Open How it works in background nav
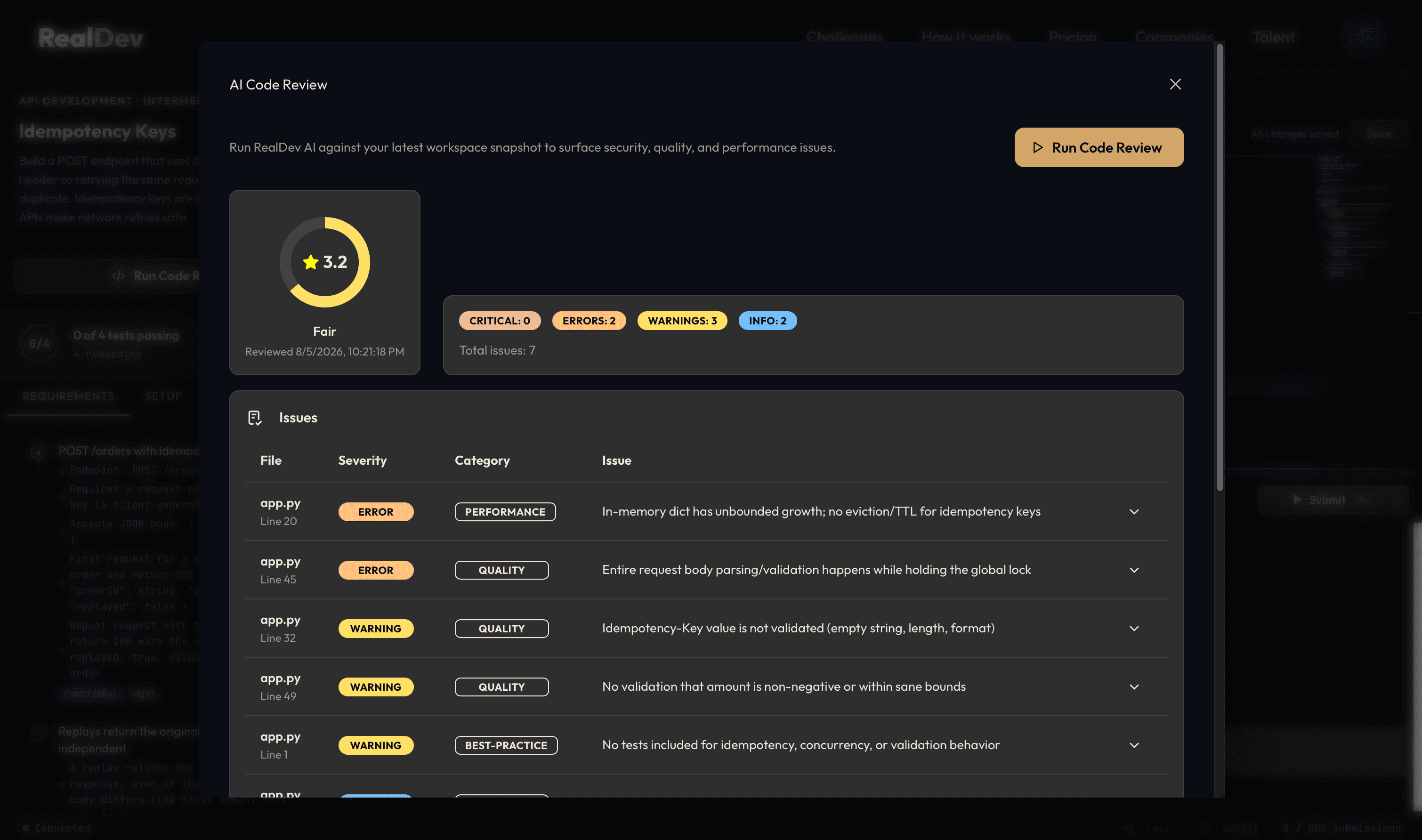 pyautogui.click(x=966, y=37)
